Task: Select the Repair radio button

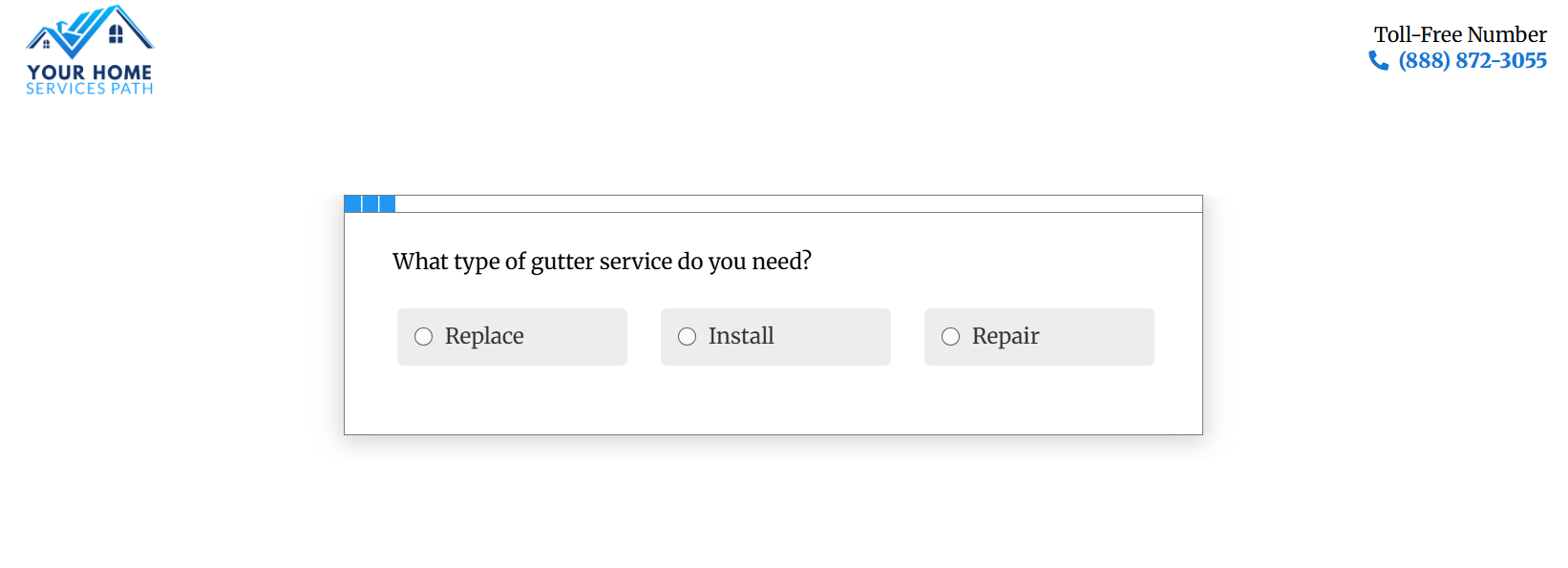Action: 951,337
